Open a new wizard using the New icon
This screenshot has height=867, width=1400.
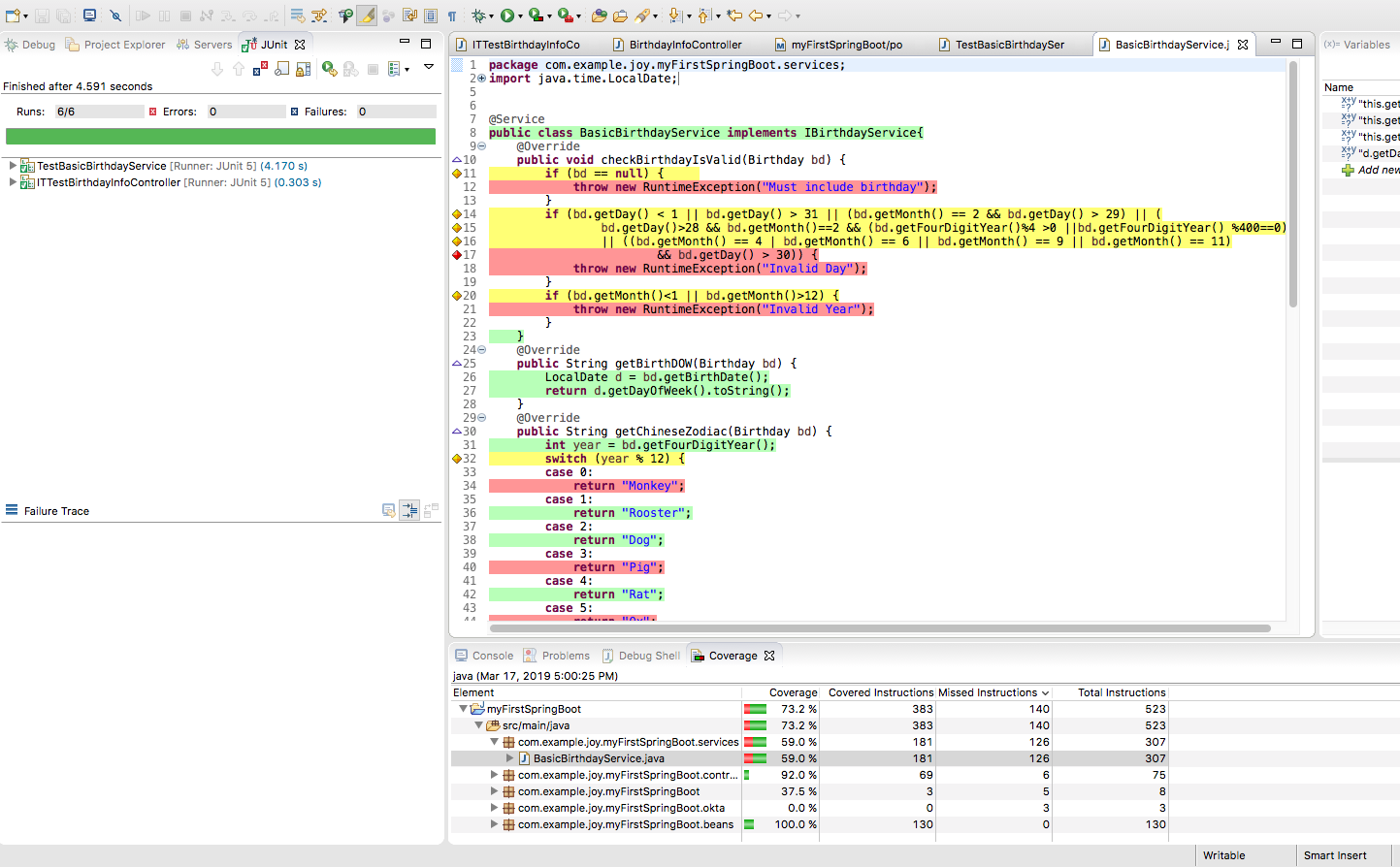13,14
